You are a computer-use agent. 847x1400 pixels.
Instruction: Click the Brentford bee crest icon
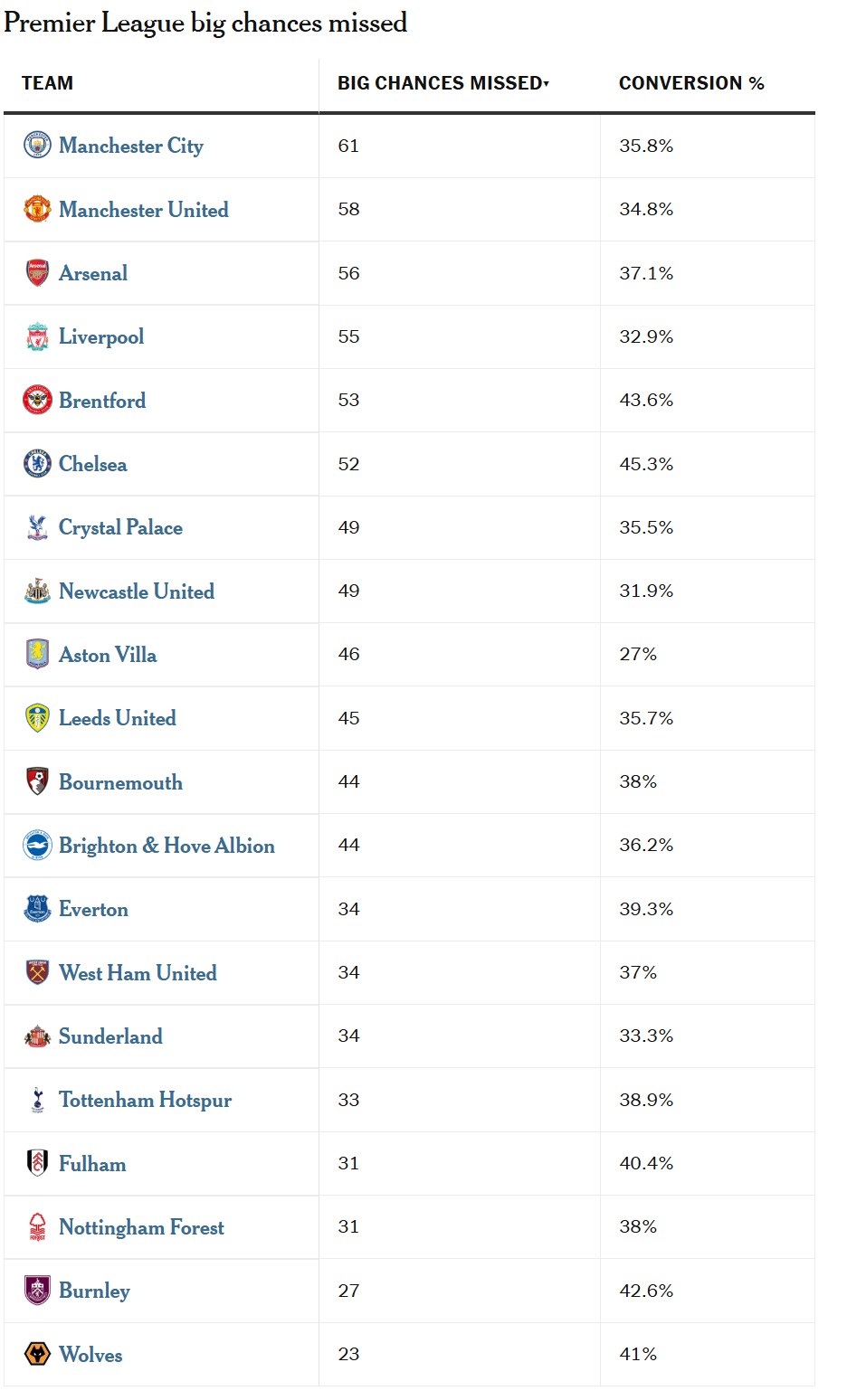tap(37, 400)
